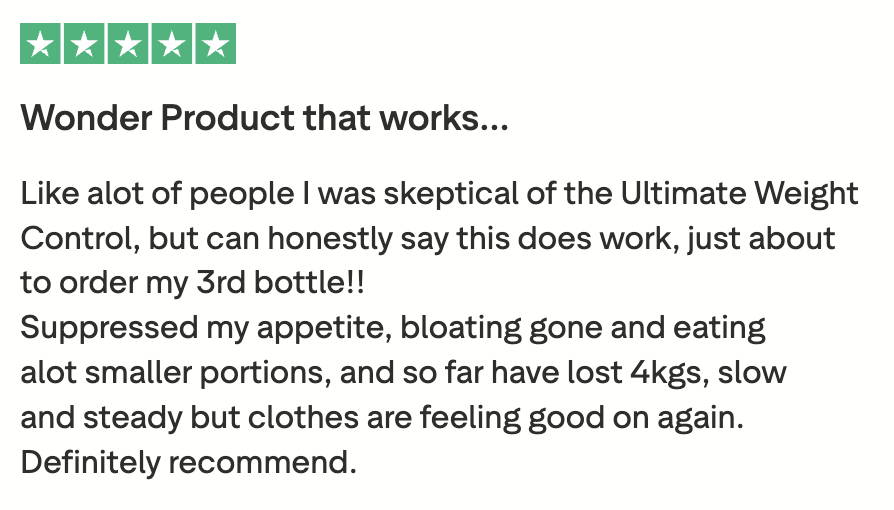This screenshot has height=510, width=894.
Task: Click the fifth and last rating star
Action: tap(216, 43)
